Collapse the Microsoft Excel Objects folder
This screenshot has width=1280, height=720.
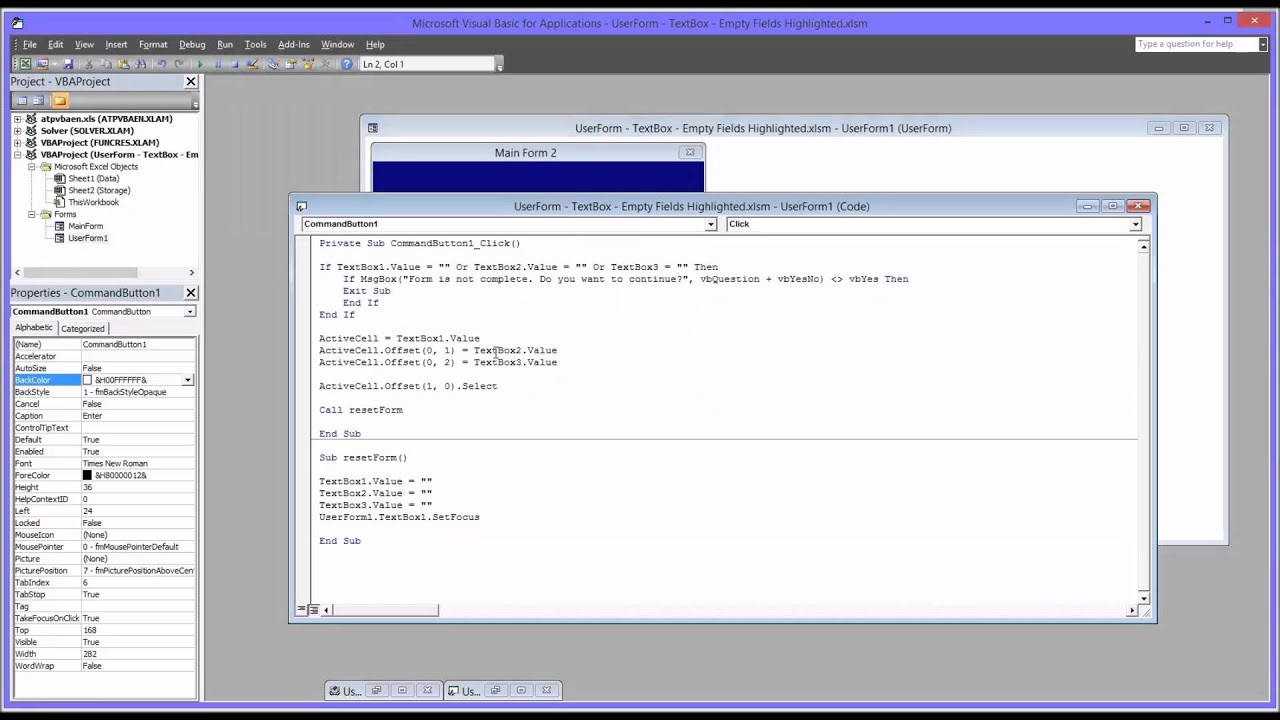pyautogui.click(x=32, y=167)
